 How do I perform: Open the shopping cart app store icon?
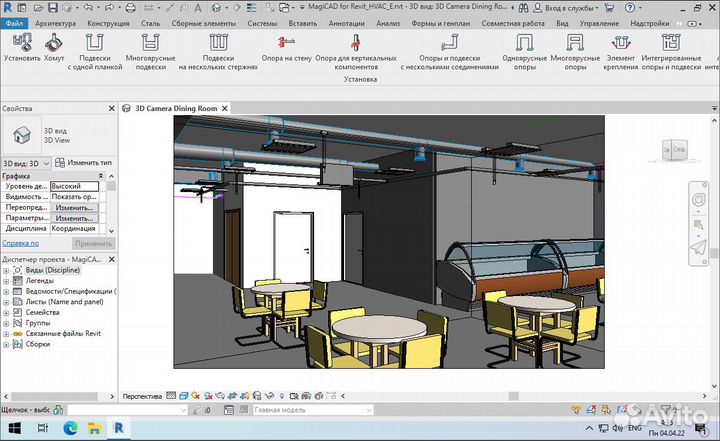pyautogui.click(x=609, y=8)
